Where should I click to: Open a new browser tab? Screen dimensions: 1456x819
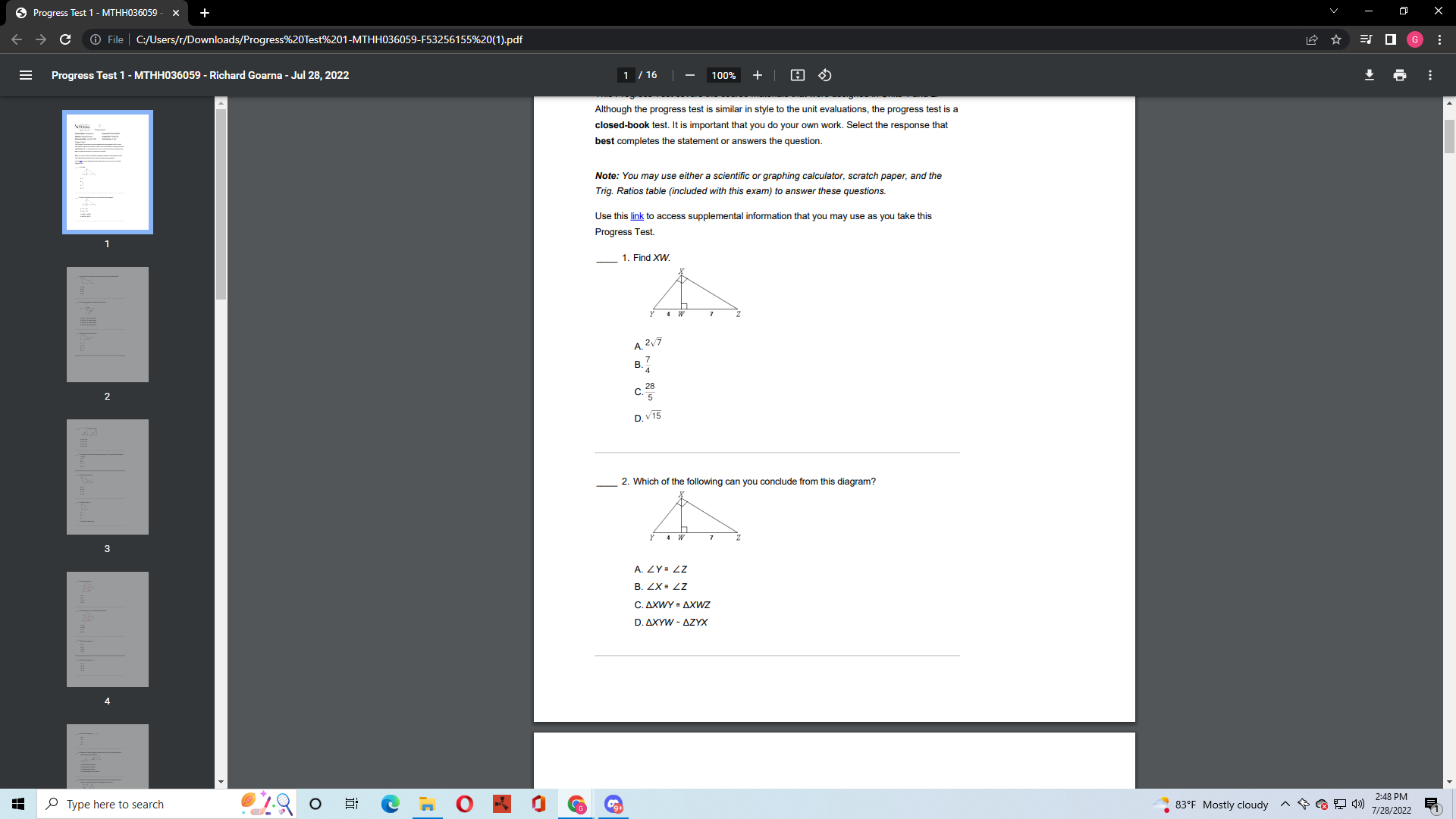204,12
